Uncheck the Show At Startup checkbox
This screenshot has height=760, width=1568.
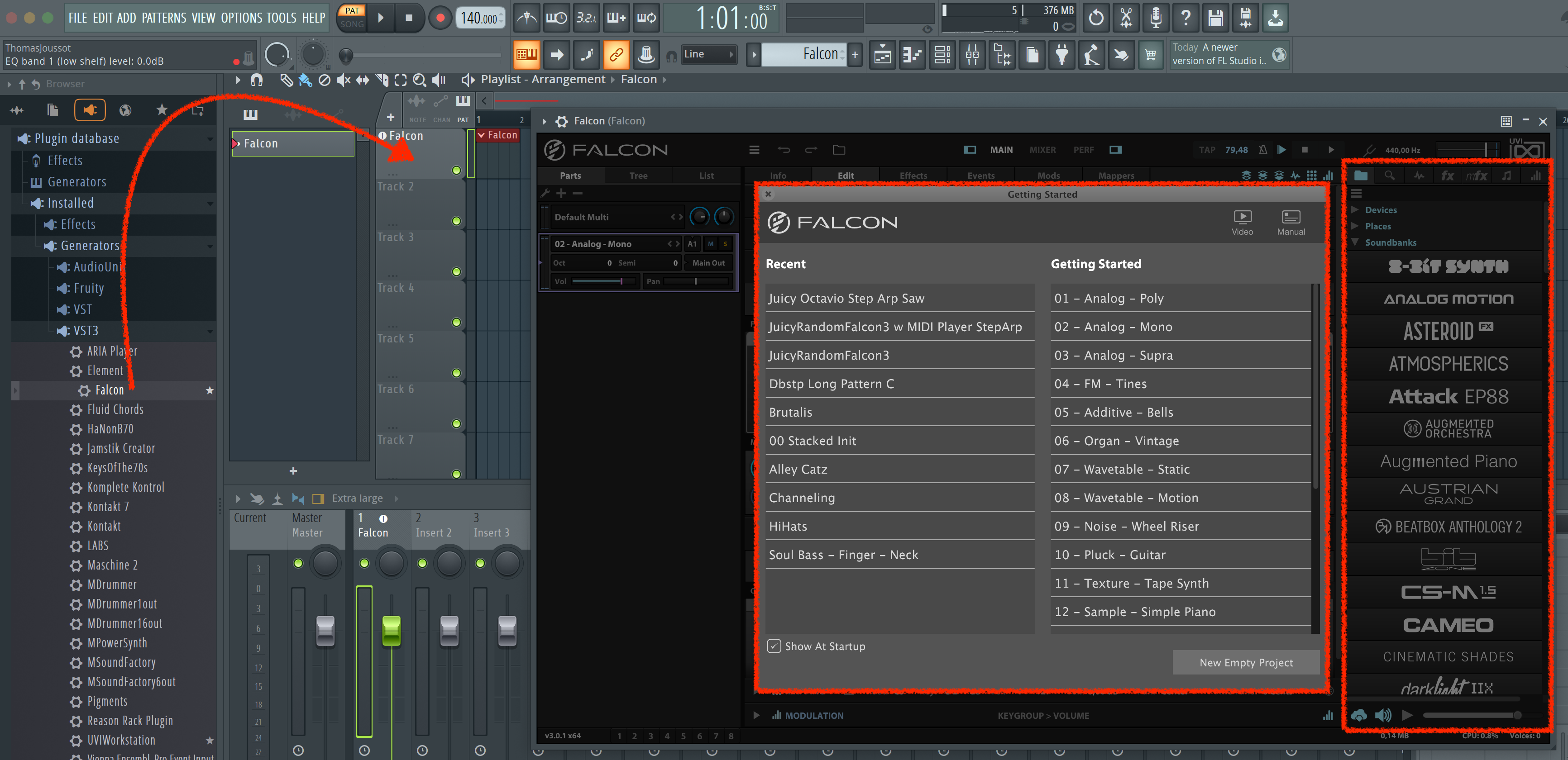pyautogui.click(x=774, y=646)
